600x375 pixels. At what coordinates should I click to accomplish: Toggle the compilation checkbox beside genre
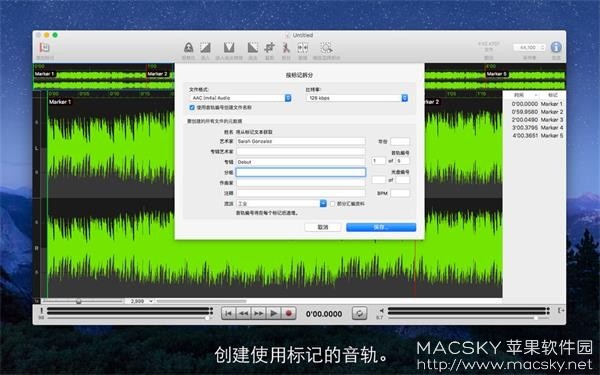332,204
